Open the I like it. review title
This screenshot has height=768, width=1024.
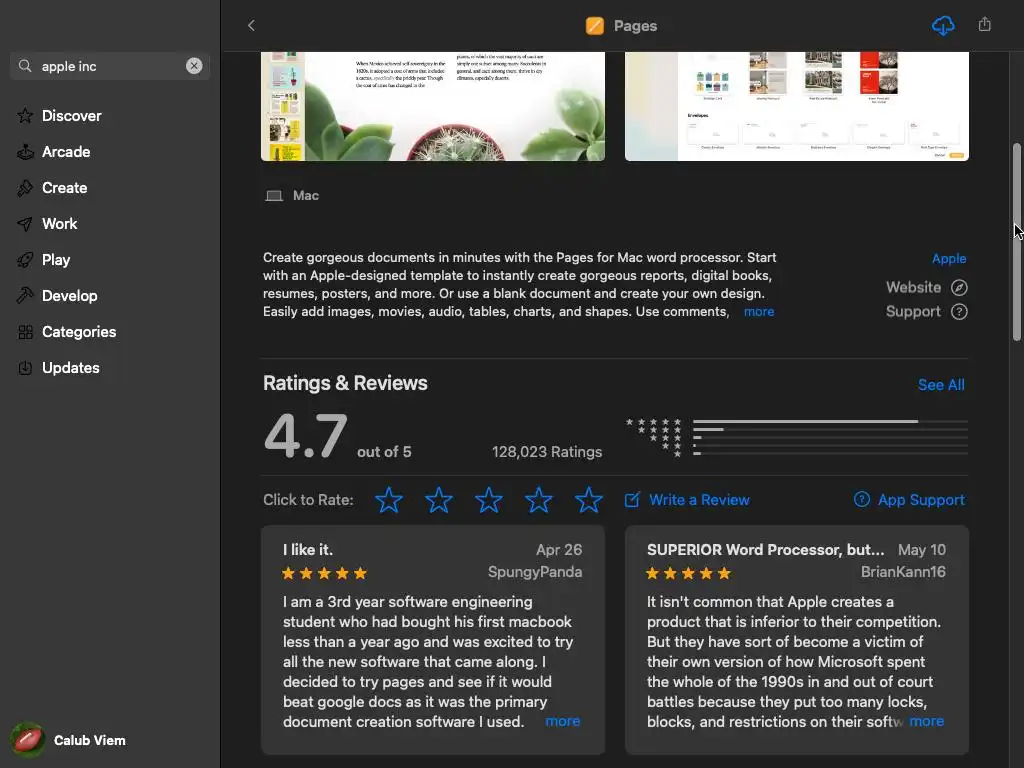pyautogui.click(x=308, y=550)
